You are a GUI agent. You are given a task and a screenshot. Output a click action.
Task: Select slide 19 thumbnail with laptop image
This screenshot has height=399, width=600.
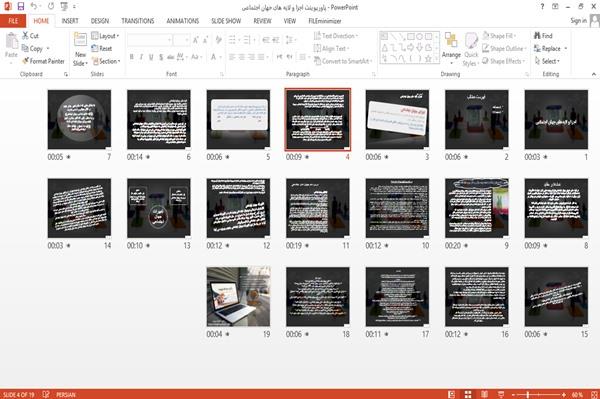(x=238, y=297)
